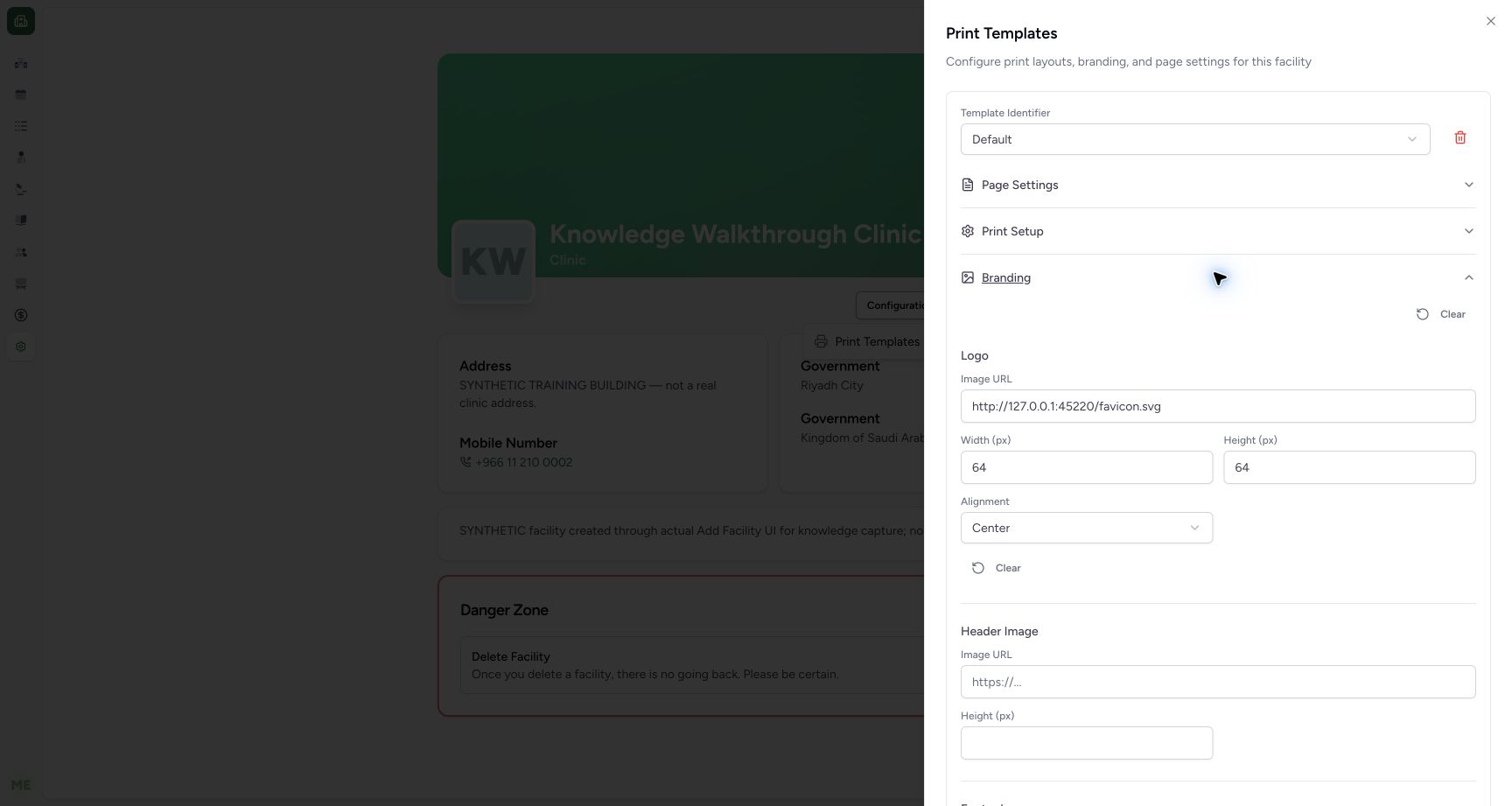Click the ME user avatar in the sidebar
1512x806 pixels.
pyautogui.click(x=21, y=785)
